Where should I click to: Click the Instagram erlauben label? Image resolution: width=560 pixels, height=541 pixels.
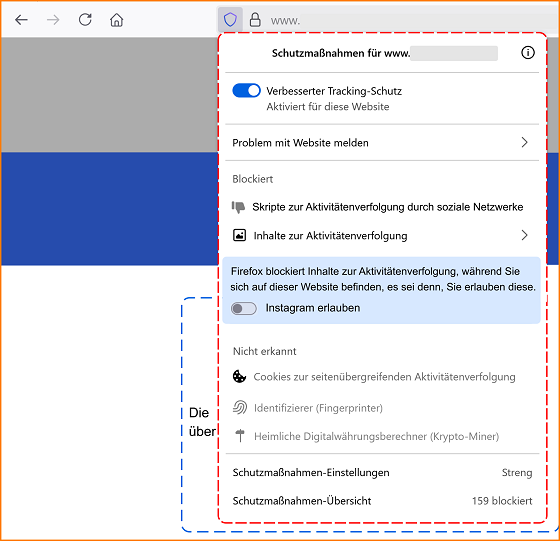(x=313, y=308)
